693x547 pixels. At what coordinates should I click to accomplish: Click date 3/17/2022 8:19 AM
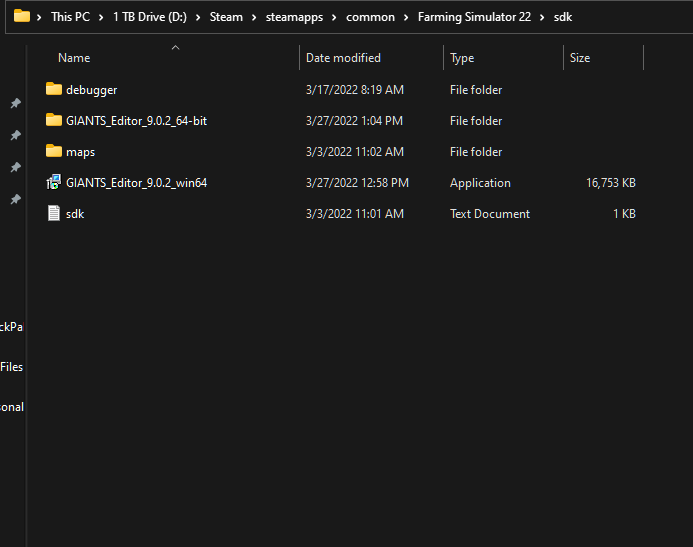point(354,90)
